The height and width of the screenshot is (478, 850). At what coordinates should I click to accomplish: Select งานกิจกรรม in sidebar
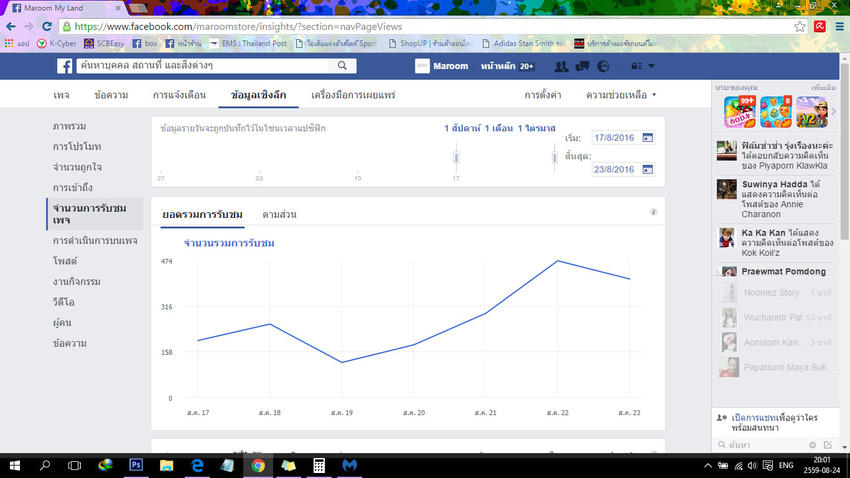[x=76, y=282]
